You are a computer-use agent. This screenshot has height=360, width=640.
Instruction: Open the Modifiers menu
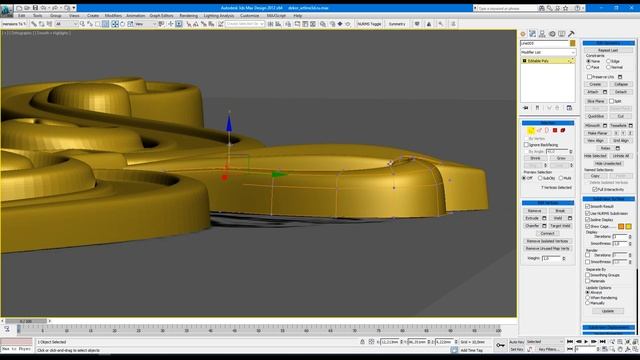(x=113, y=16)
